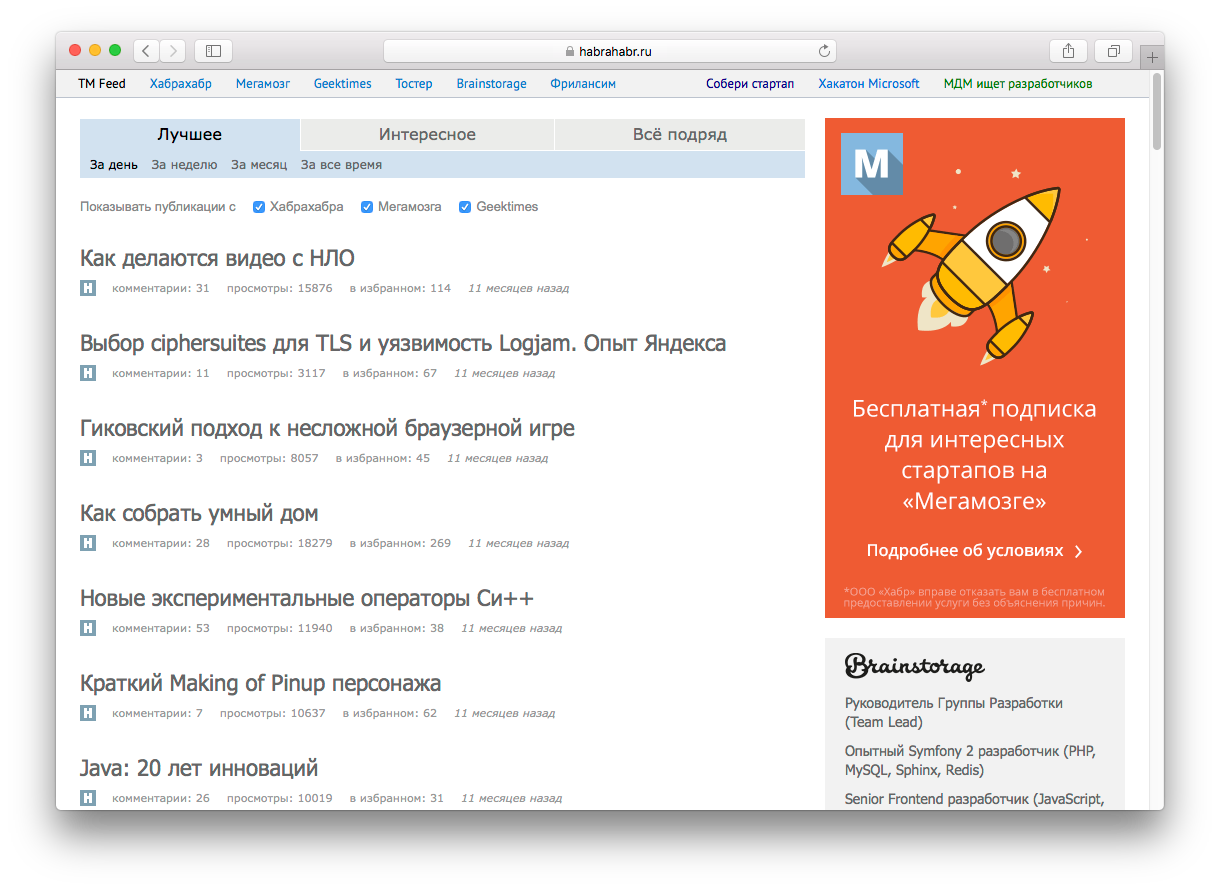This screenshot has width=1220, height=890.
Task: Select the 'За все время' period filter
Action: [341, 164]
